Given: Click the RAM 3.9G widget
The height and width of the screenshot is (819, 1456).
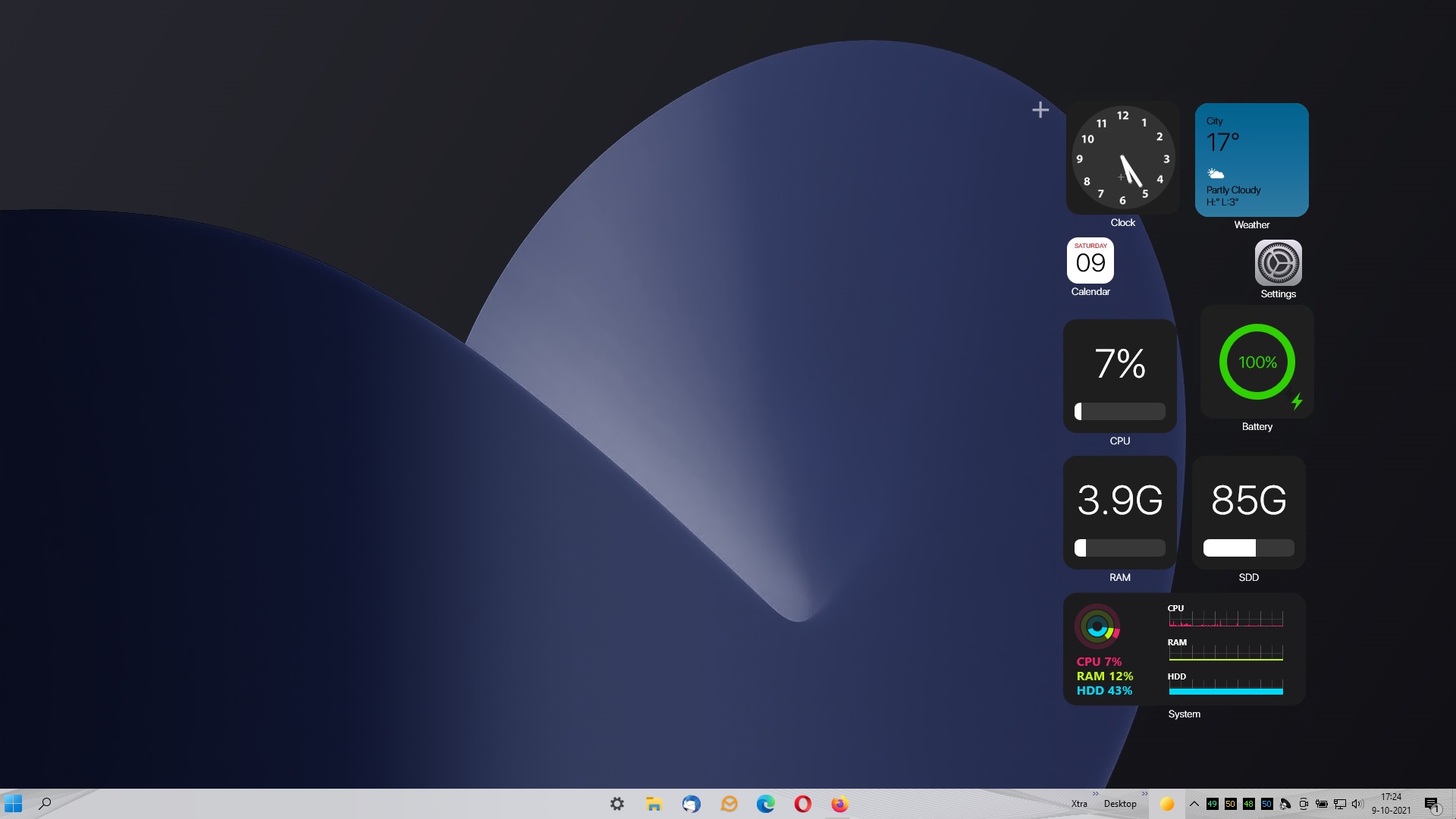Looking at the screenshot, I should click(1120, 513).
